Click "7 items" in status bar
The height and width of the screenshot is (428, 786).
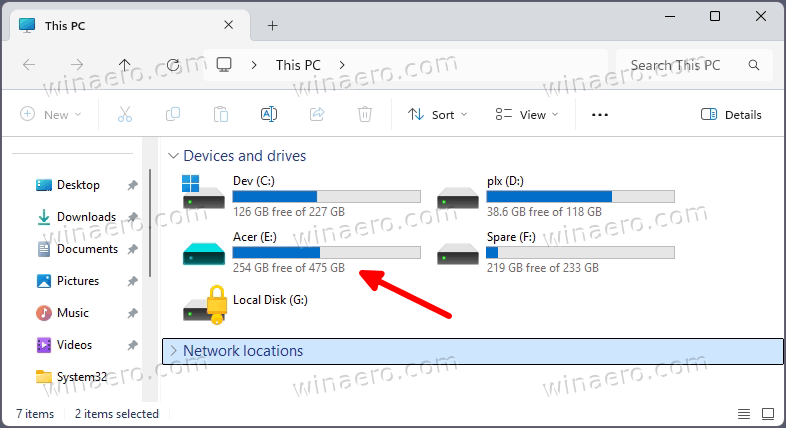35,414
